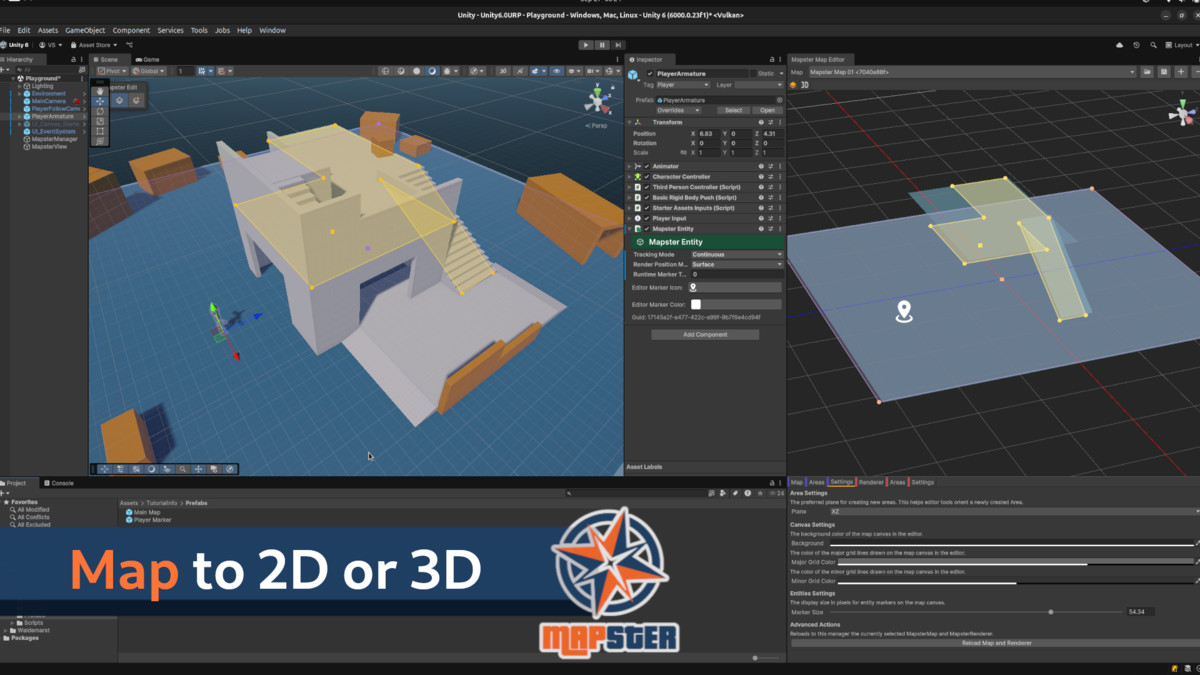Select the Rect tool in Scene overlay
Image resolution: width=1200 pixels, height=675 pixels.
point(100,131)
